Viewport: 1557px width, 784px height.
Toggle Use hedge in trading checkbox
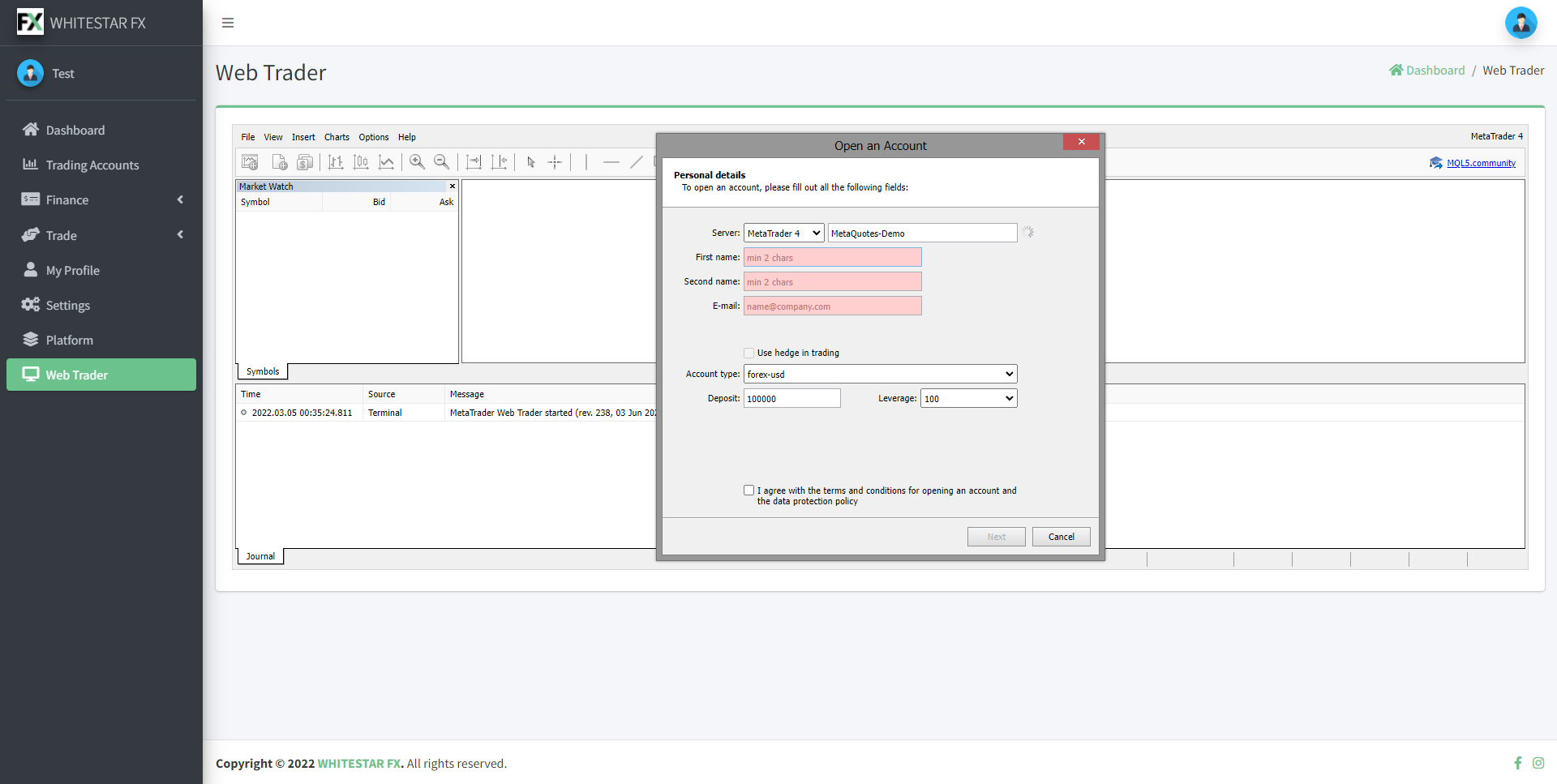(x=748, y=353)
